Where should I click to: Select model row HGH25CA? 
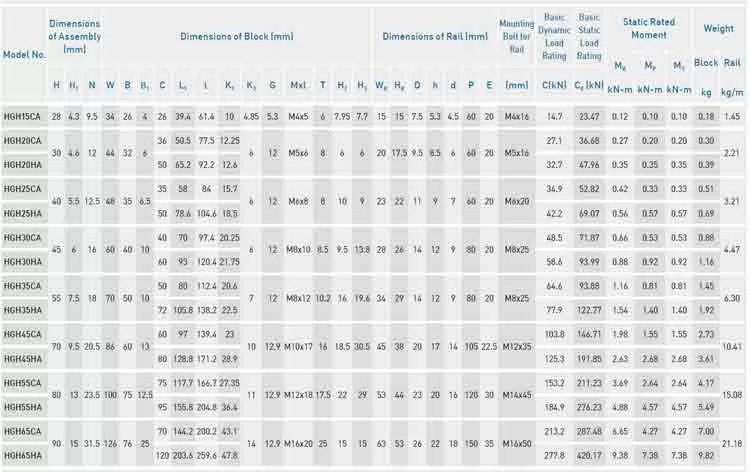pos(22,189)
